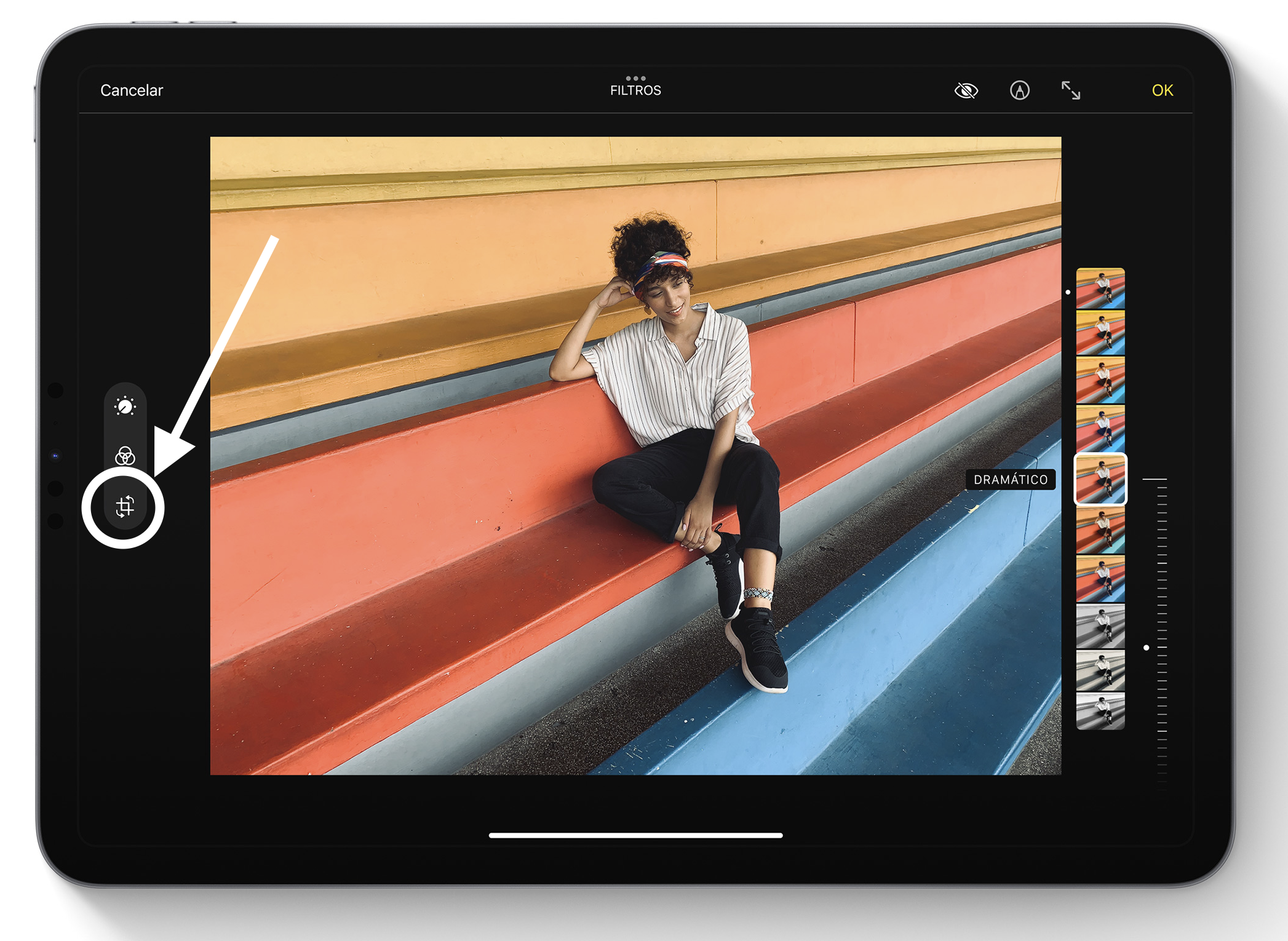
Task: Pick the second warm vivid filter thumbnail
Action: pyautogui.click(x=1100, y=333)
